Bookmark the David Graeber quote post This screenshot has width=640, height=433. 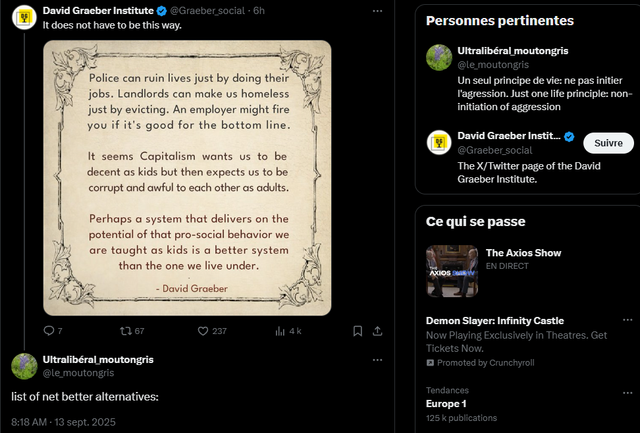click(x=357, y=331)
